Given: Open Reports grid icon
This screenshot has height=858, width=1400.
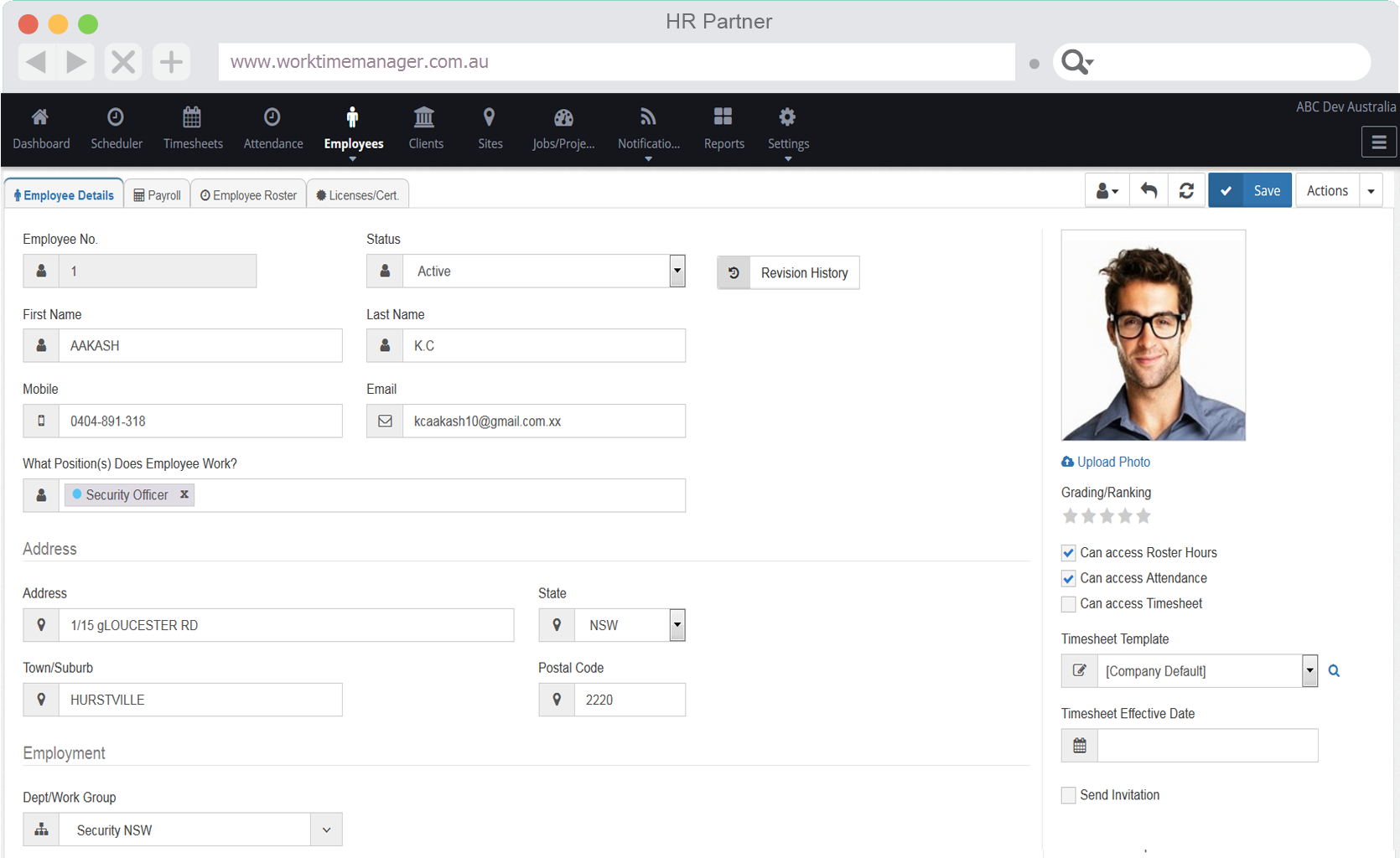Looking at the screenshot, I should pos(723,116).
